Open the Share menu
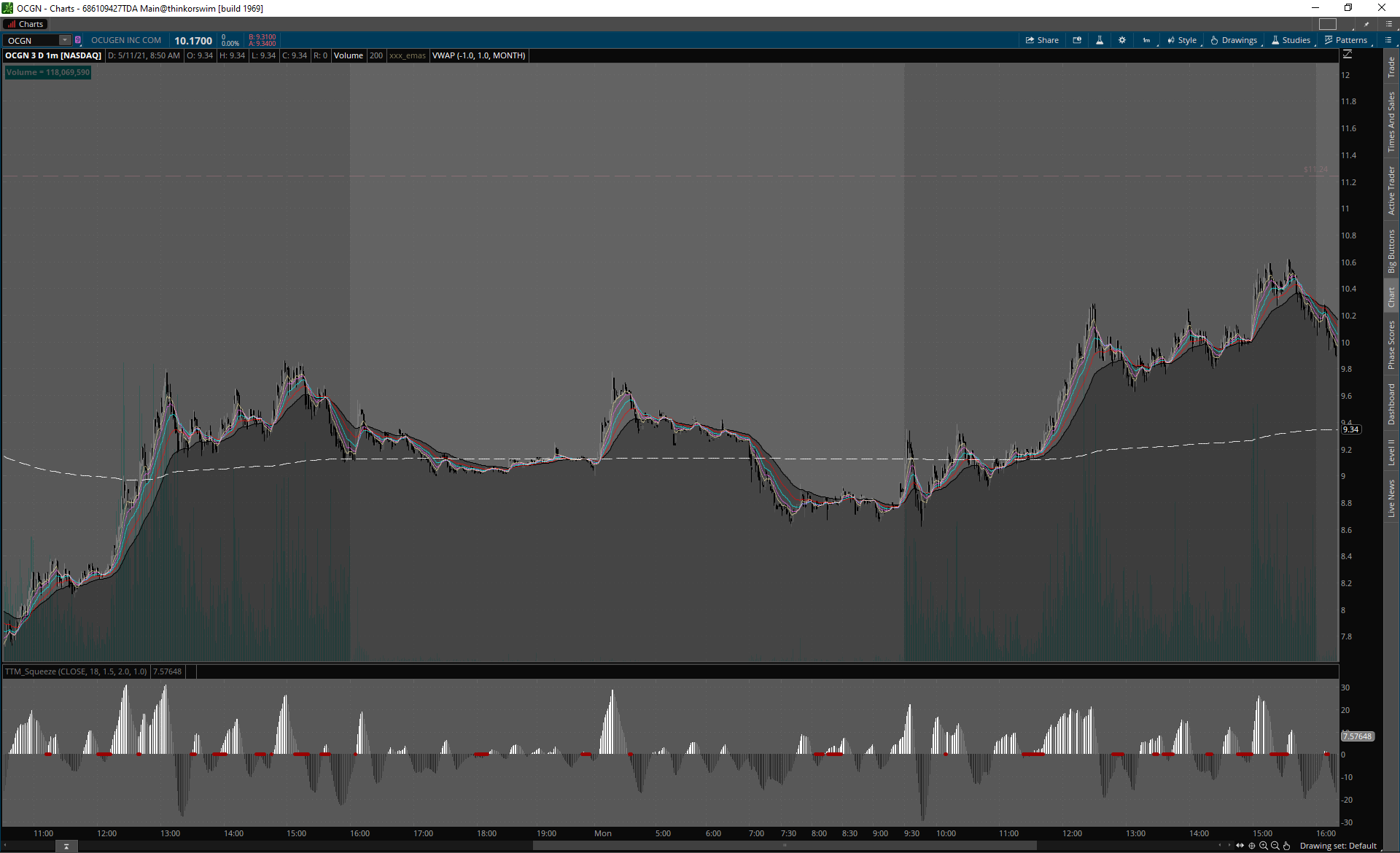This screenshot has width=1400, height=853. pos(1042,40)
